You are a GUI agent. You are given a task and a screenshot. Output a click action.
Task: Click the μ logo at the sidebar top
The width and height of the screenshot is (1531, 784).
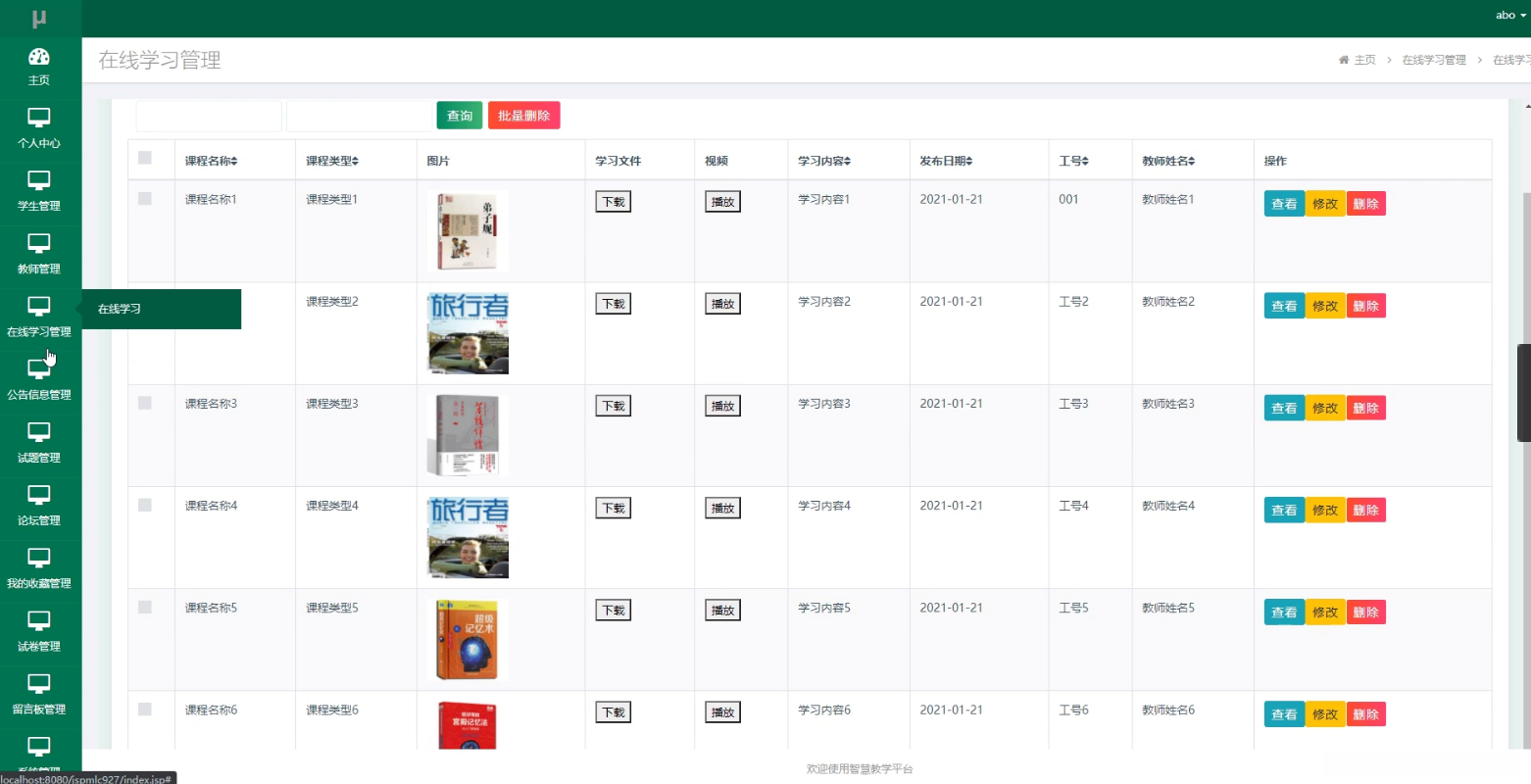tap(39, 19)
